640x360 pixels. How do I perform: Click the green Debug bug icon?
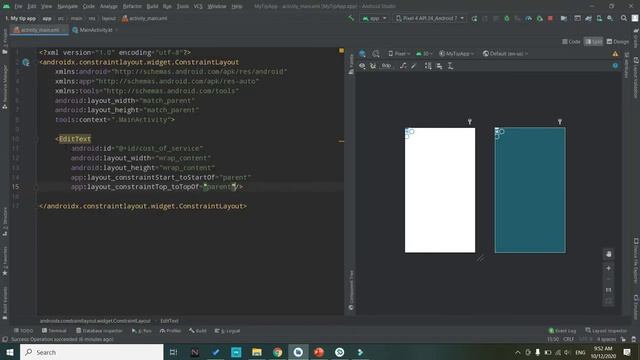(x=507, y=18)
